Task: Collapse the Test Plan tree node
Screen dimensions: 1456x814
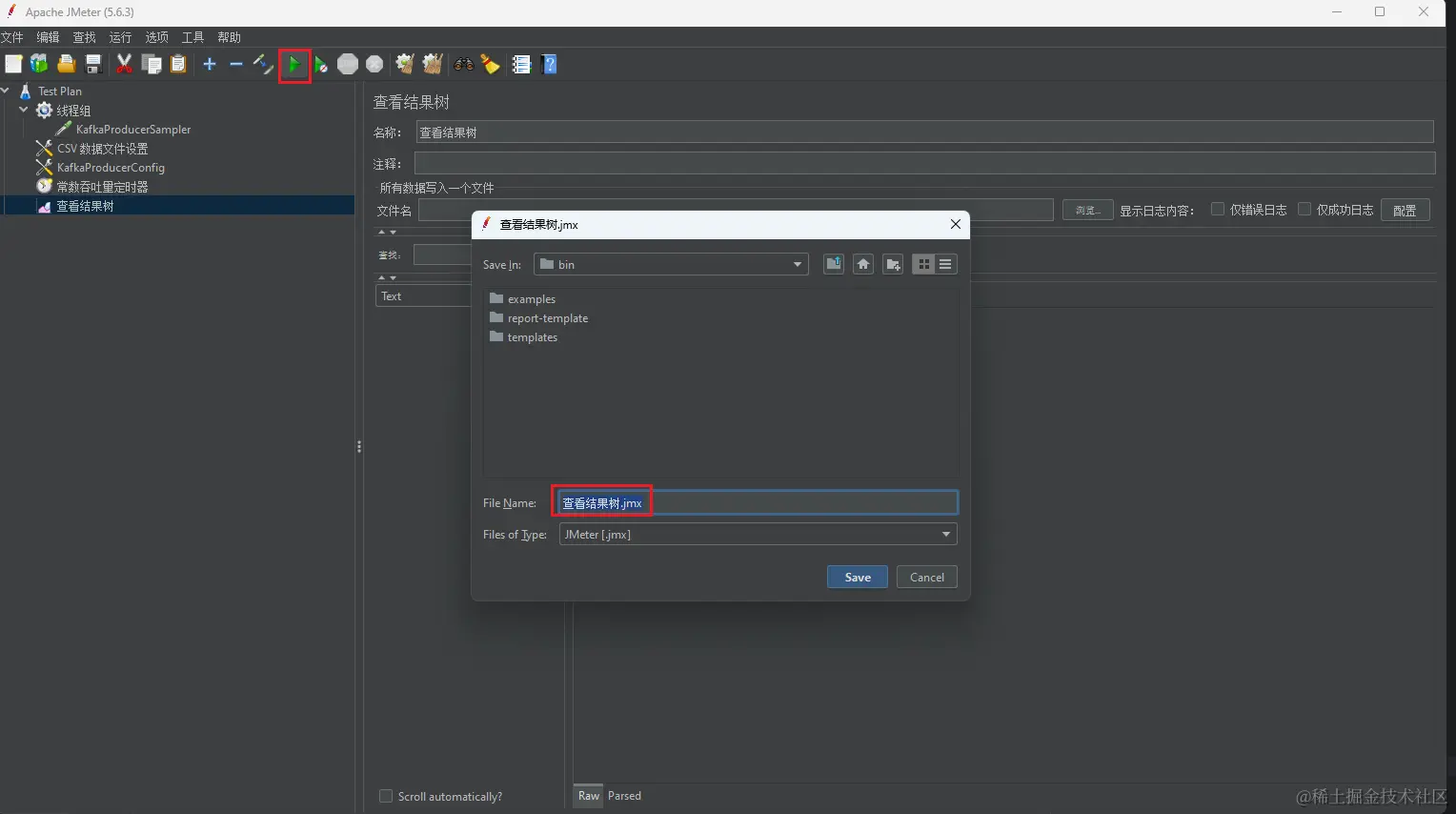Action: [6, 91]
